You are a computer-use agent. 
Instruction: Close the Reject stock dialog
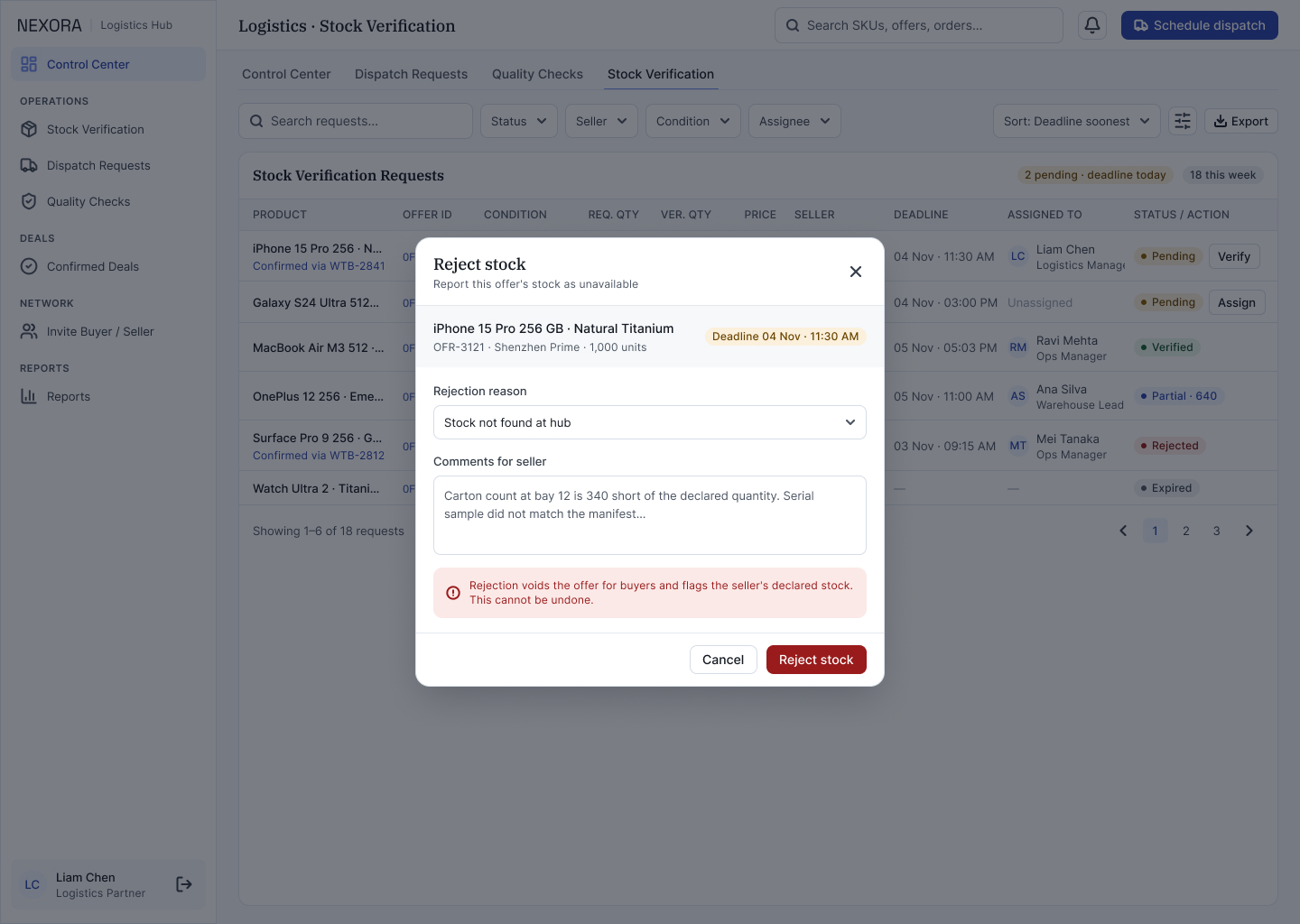pos(856,272)
